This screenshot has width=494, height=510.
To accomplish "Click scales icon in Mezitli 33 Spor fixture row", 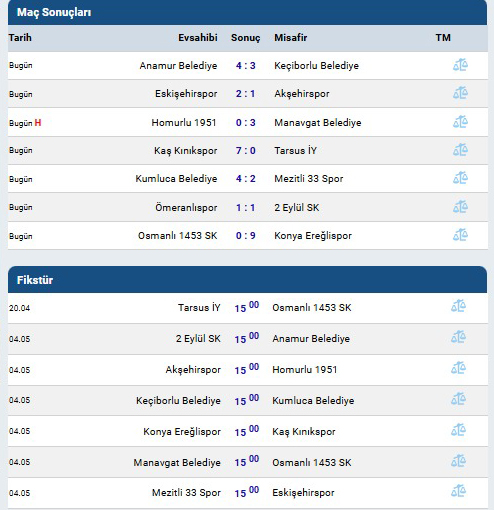I will (x=458, y=491).
